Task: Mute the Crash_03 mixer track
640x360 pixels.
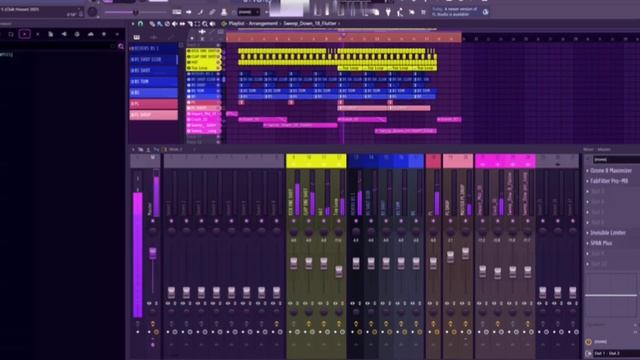Action: [x=498, y=221]
